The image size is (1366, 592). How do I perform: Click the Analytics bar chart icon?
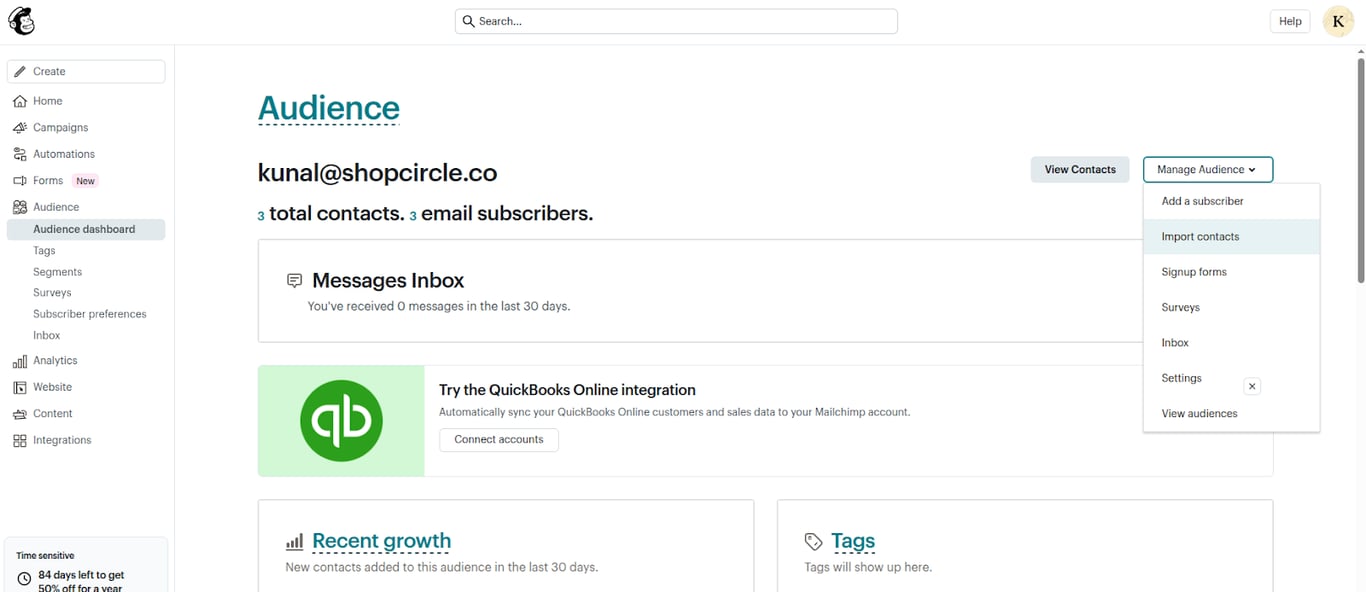click(x=20, y=361)
